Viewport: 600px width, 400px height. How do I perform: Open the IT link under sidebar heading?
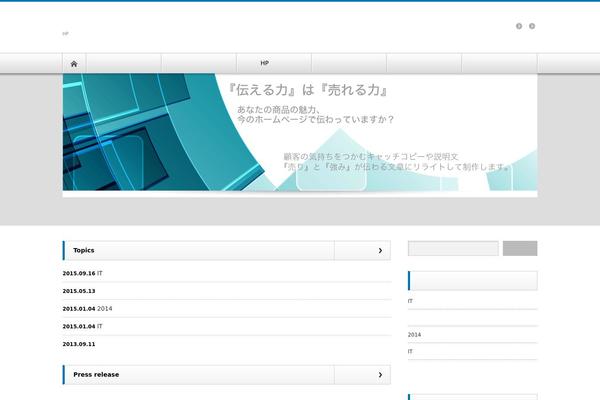tap(410, 301)
